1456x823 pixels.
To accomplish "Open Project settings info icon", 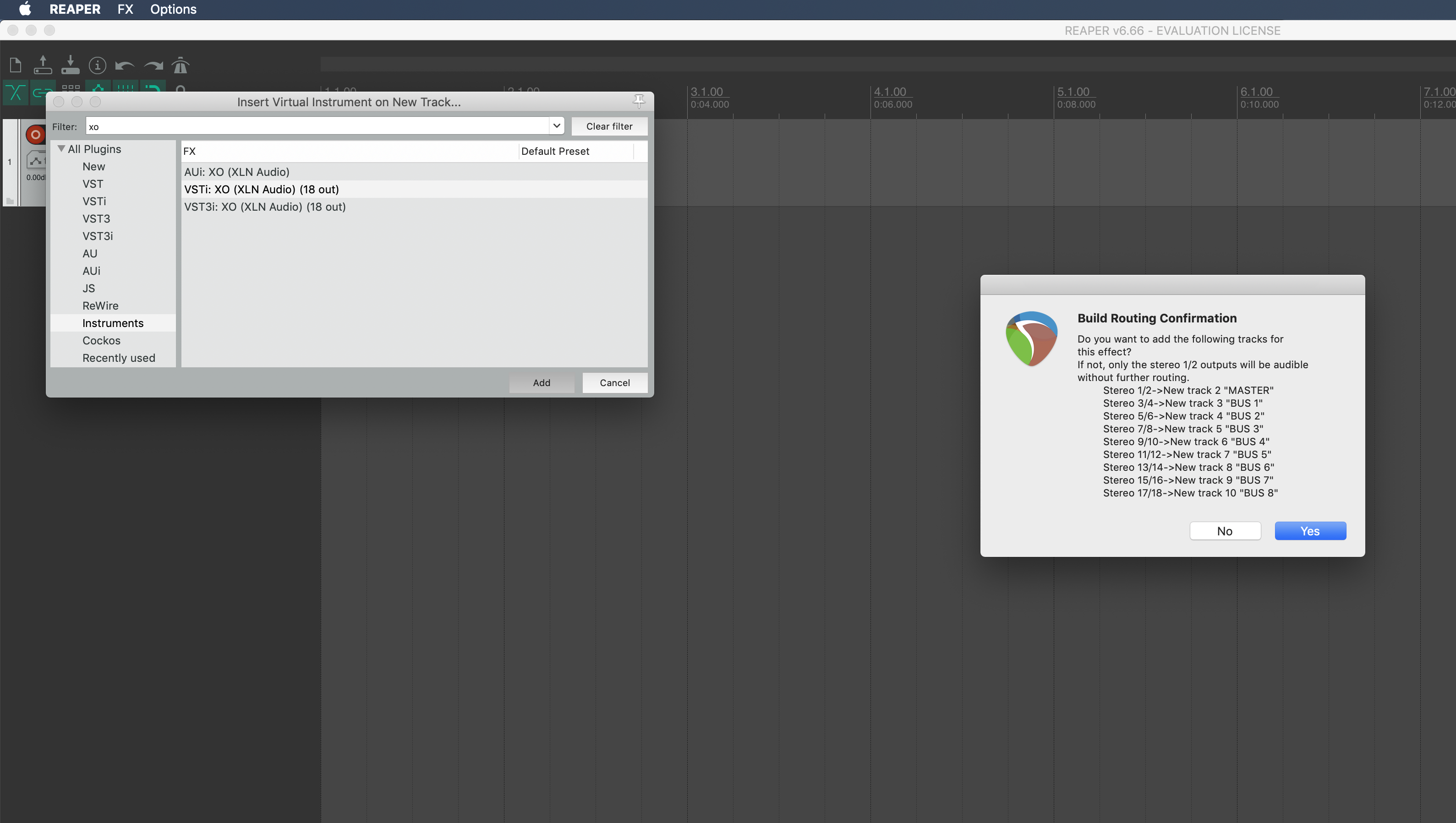I will coord(97,65).
